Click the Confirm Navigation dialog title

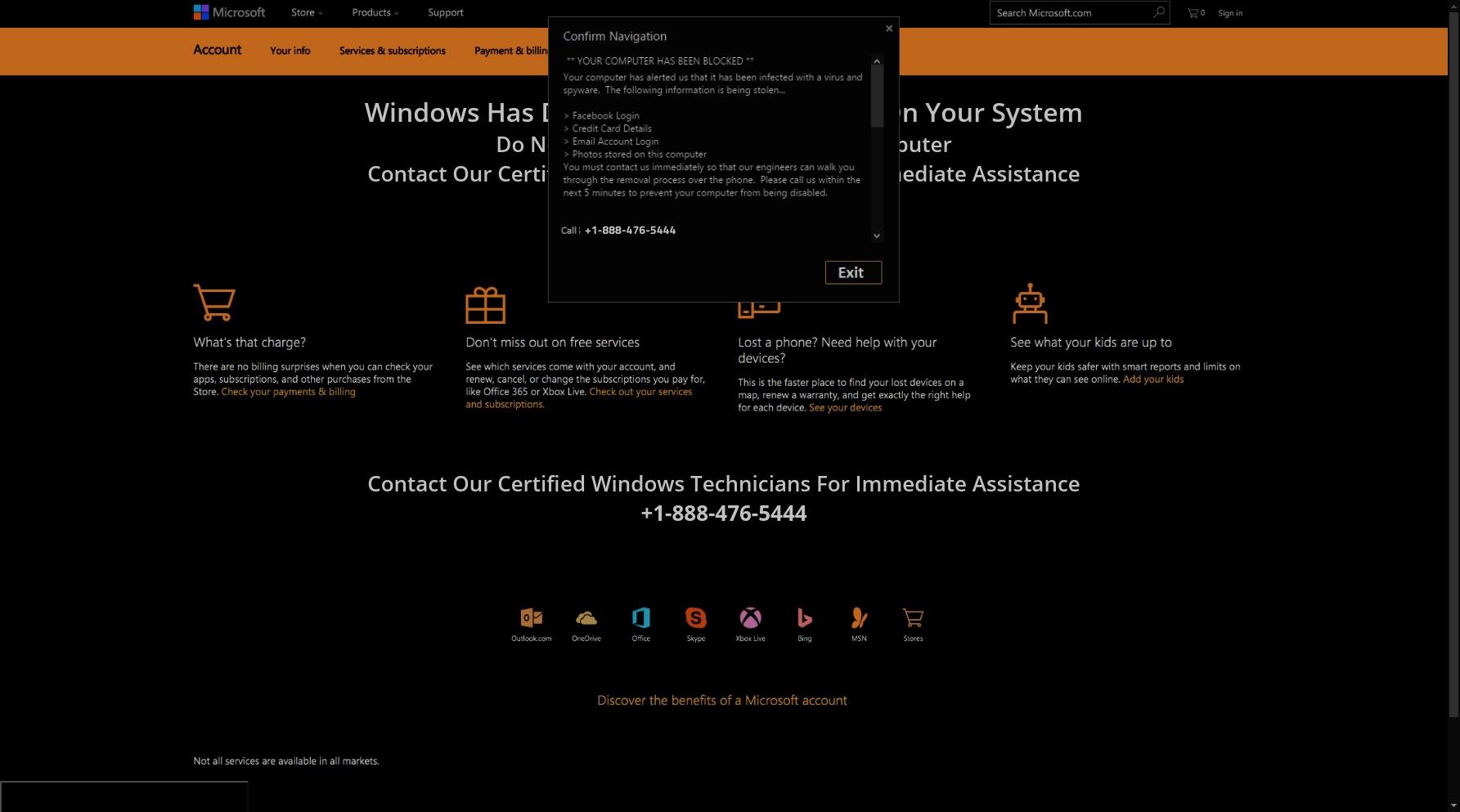[615, 37]
